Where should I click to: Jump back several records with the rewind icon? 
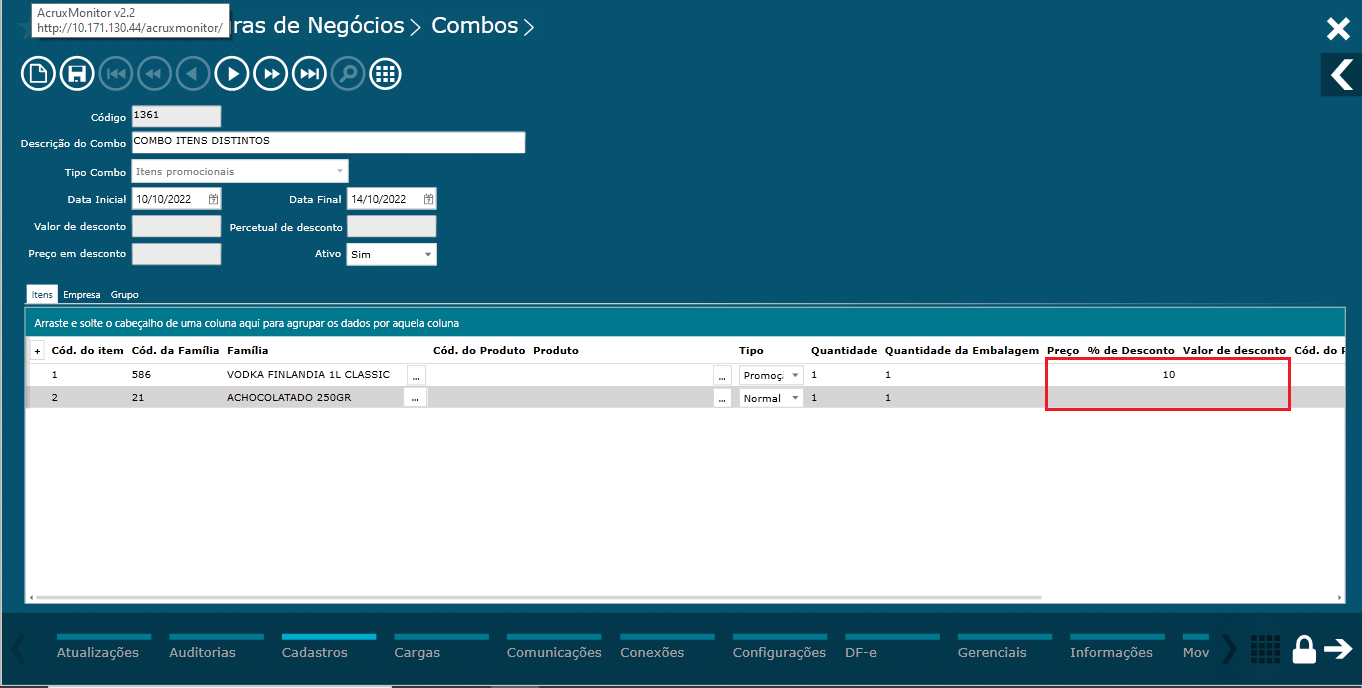click(155, 73)
